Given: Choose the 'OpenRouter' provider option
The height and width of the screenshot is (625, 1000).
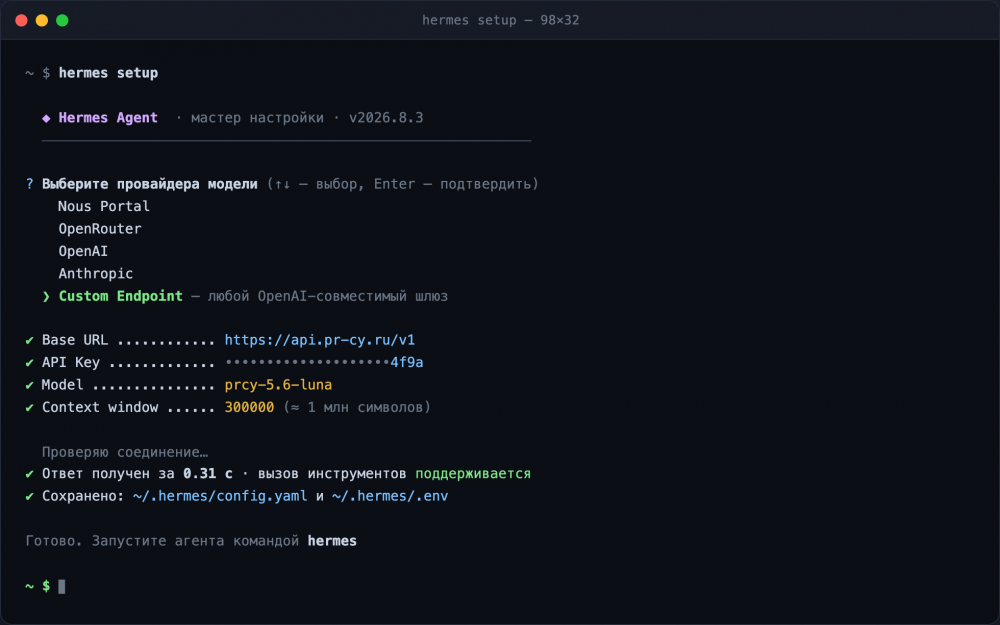Looking at the screenshot, I should click(x=100, y=229).
